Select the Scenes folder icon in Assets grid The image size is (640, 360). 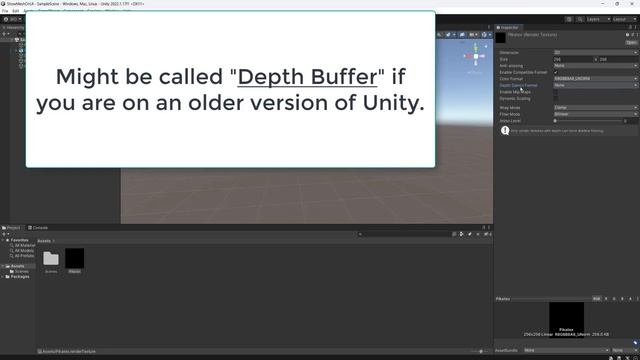51,258
